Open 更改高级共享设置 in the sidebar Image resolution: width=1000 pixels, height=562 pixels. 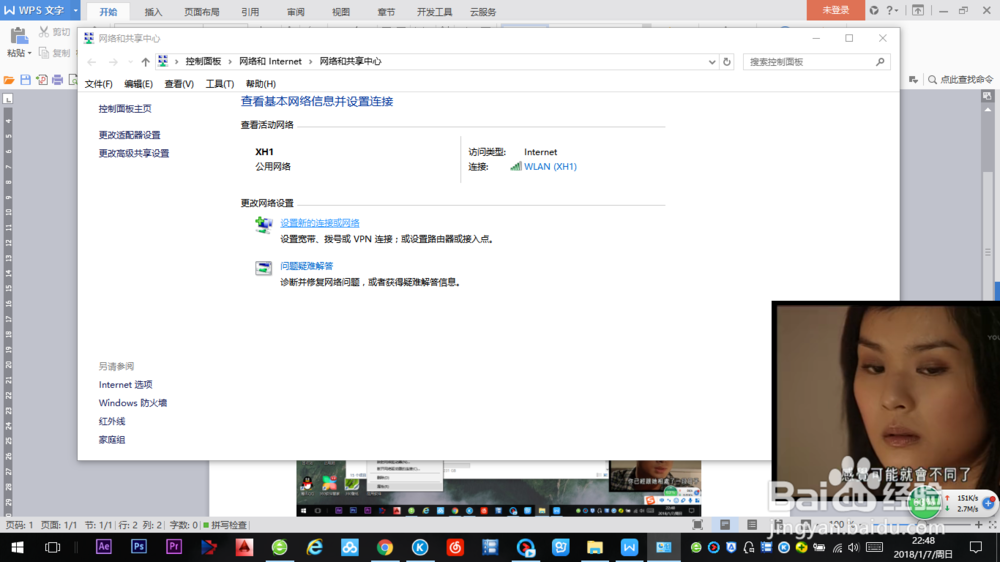(134, 154)
